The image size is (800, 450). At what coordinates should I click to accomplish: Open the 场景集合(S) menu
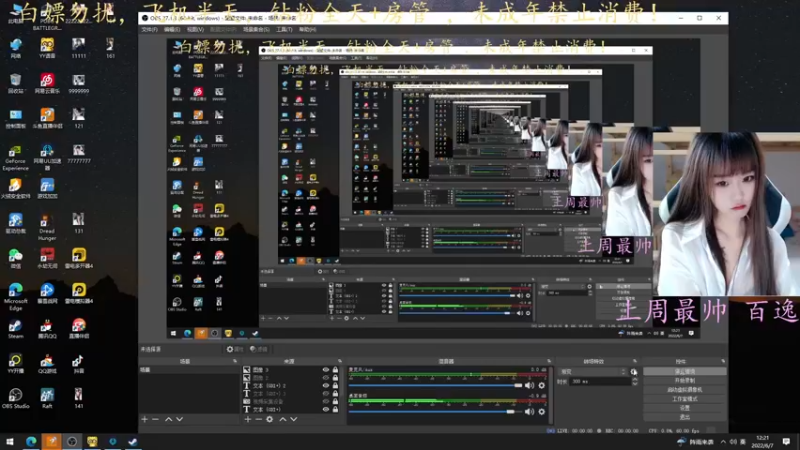256,30
